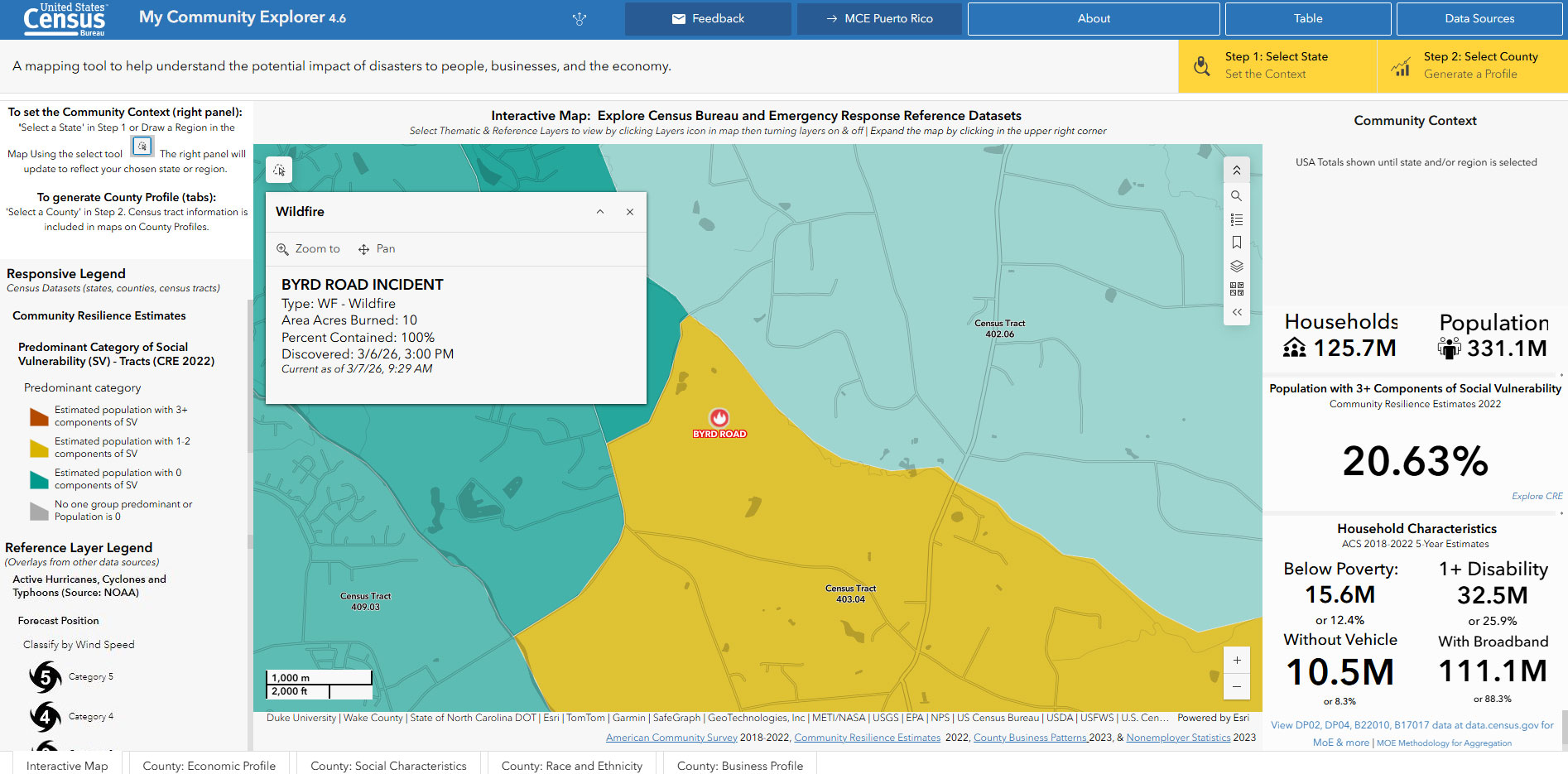Zoom out the map with minus button
This screenshot has width=1568, height=774.
click(x=1236, y=686)
